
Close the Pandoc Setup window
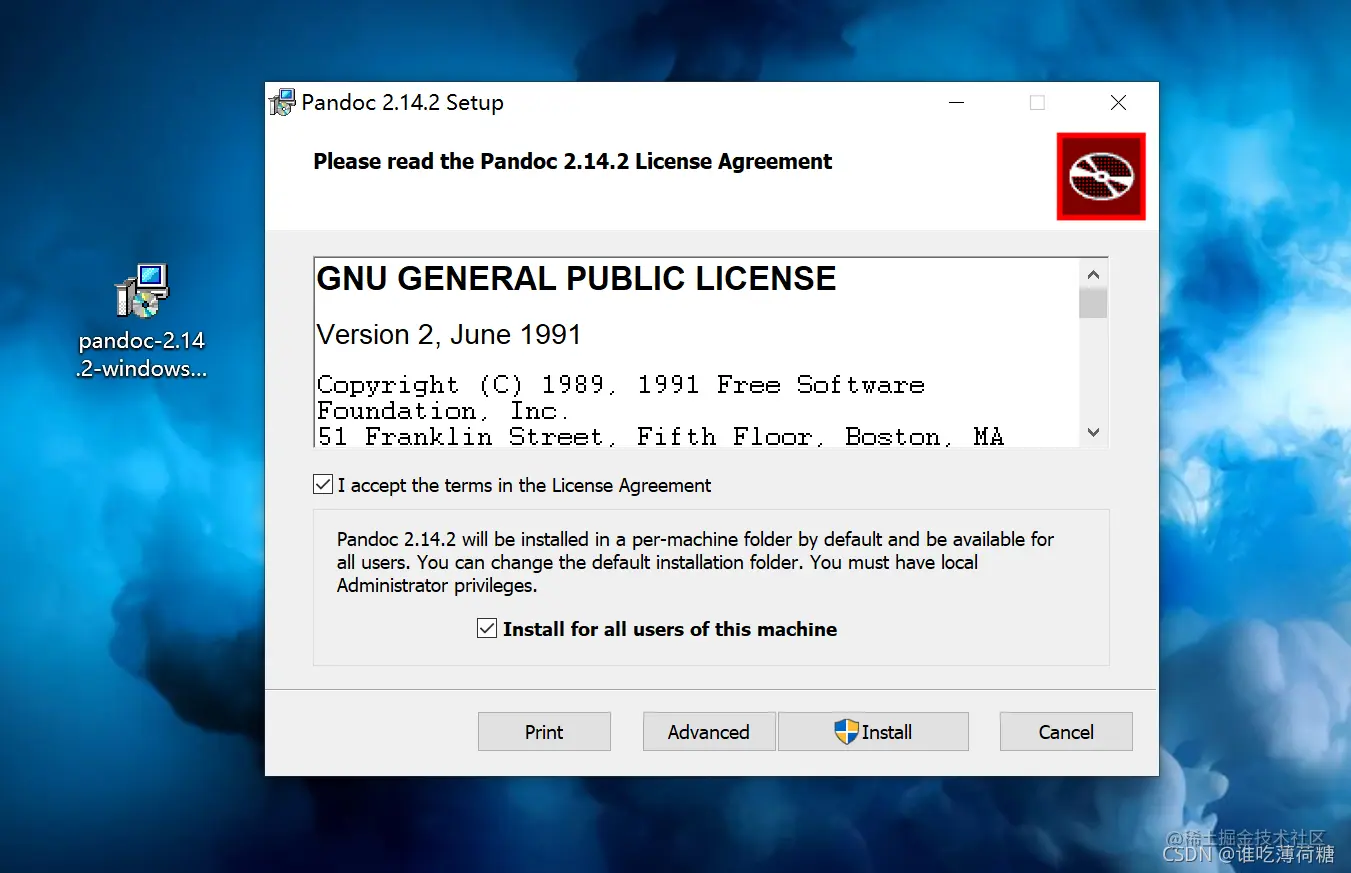(1119, 102)
